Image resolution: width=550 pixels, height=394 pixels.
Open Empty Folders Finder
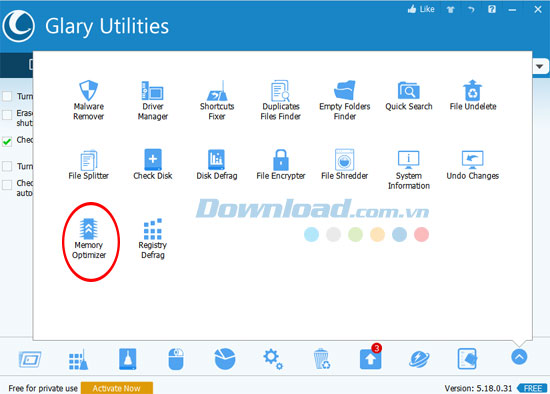(344, 100)
